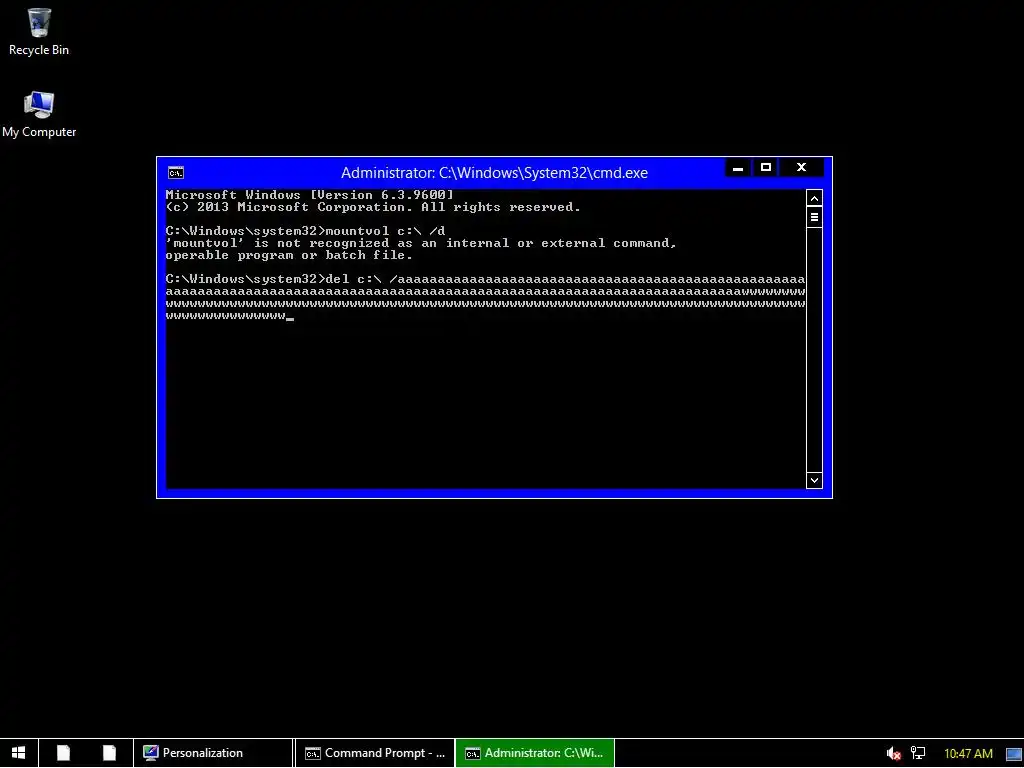Click the 'is not recognized' error line
Image resolution: width=1024 pixels, height=768 pixels.
coord(421,243)
